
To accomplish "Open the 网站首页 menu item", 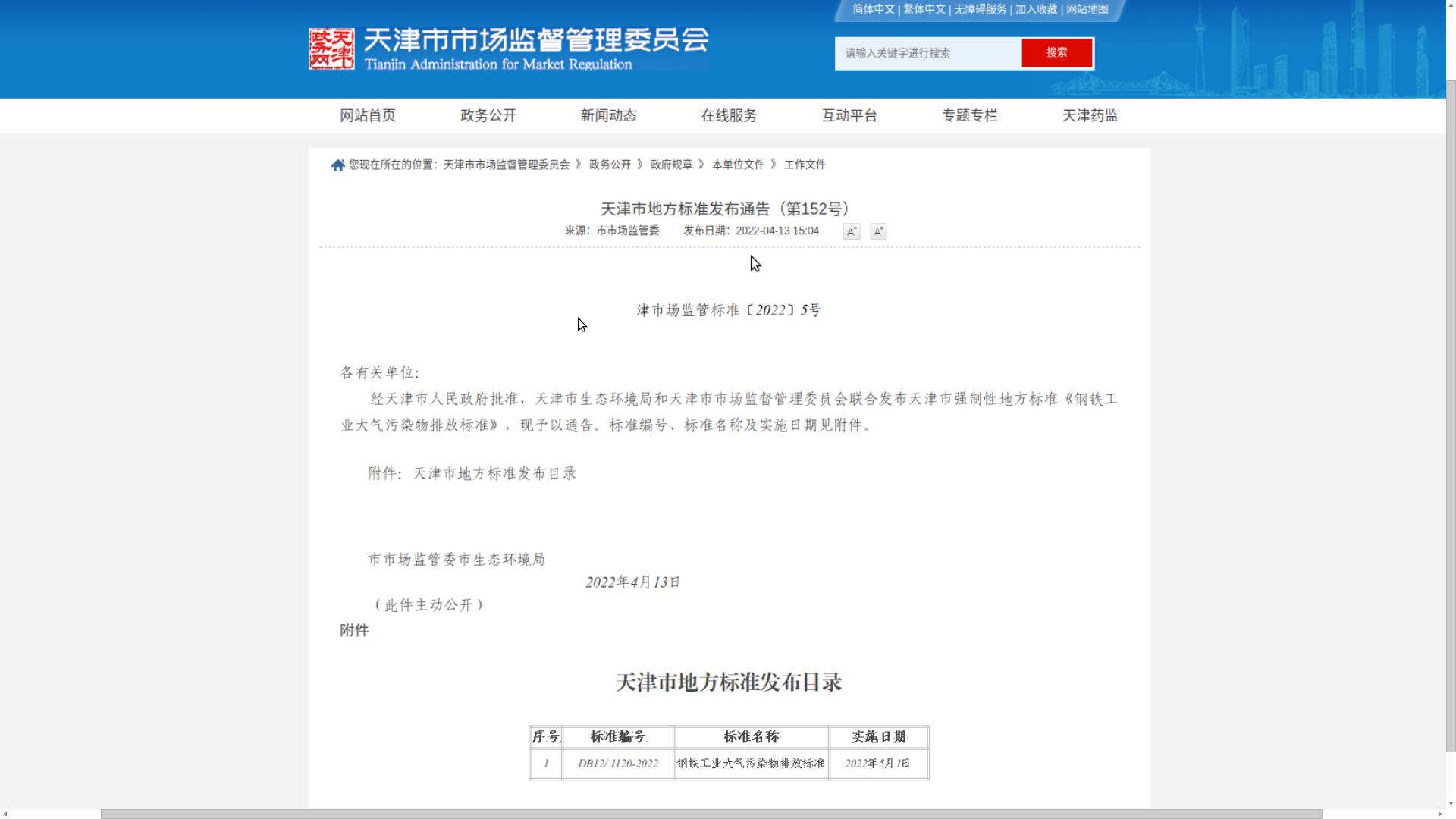I will coord(368,116).
